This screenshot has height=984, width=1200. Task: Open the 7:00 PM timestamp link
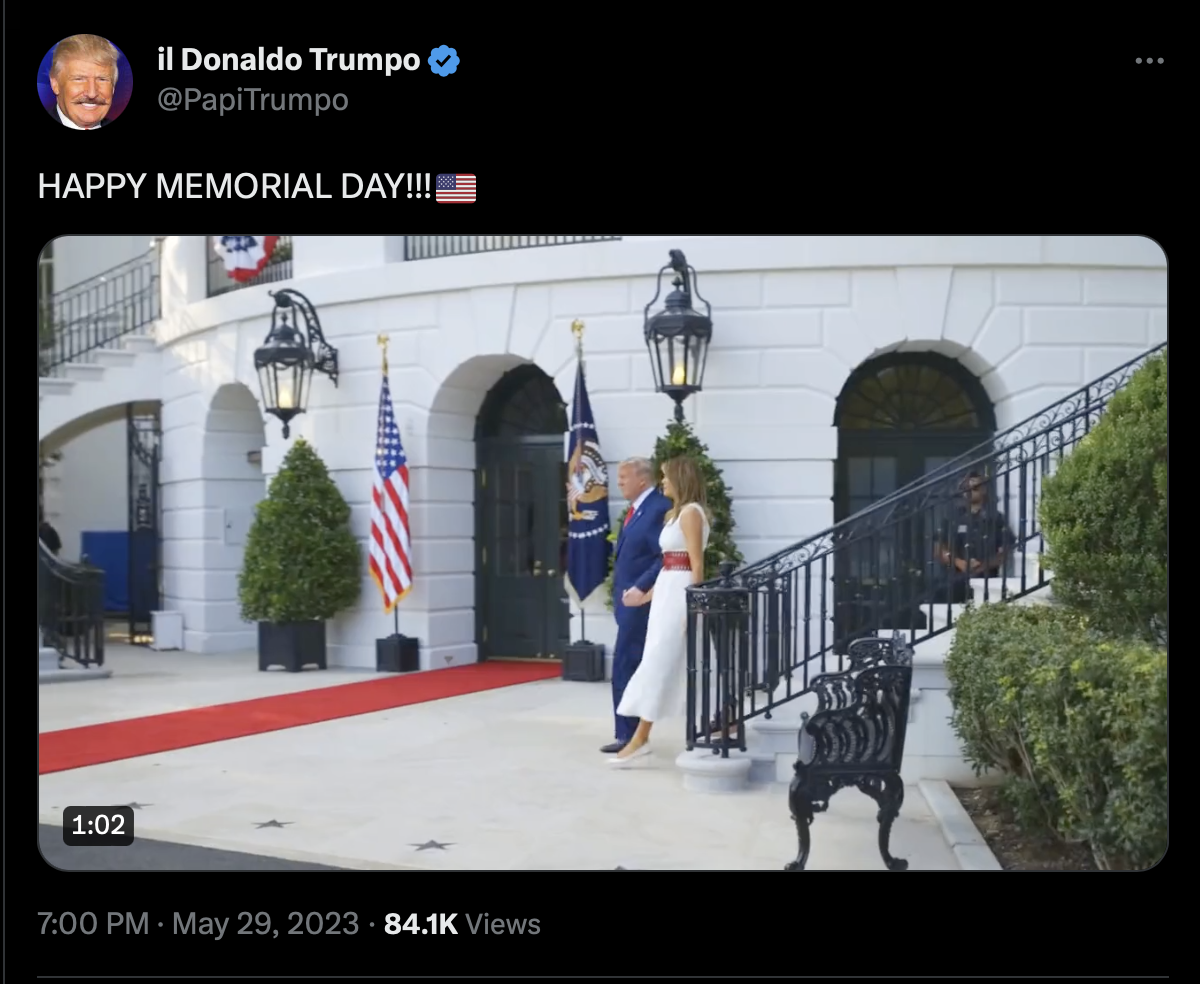93,924
